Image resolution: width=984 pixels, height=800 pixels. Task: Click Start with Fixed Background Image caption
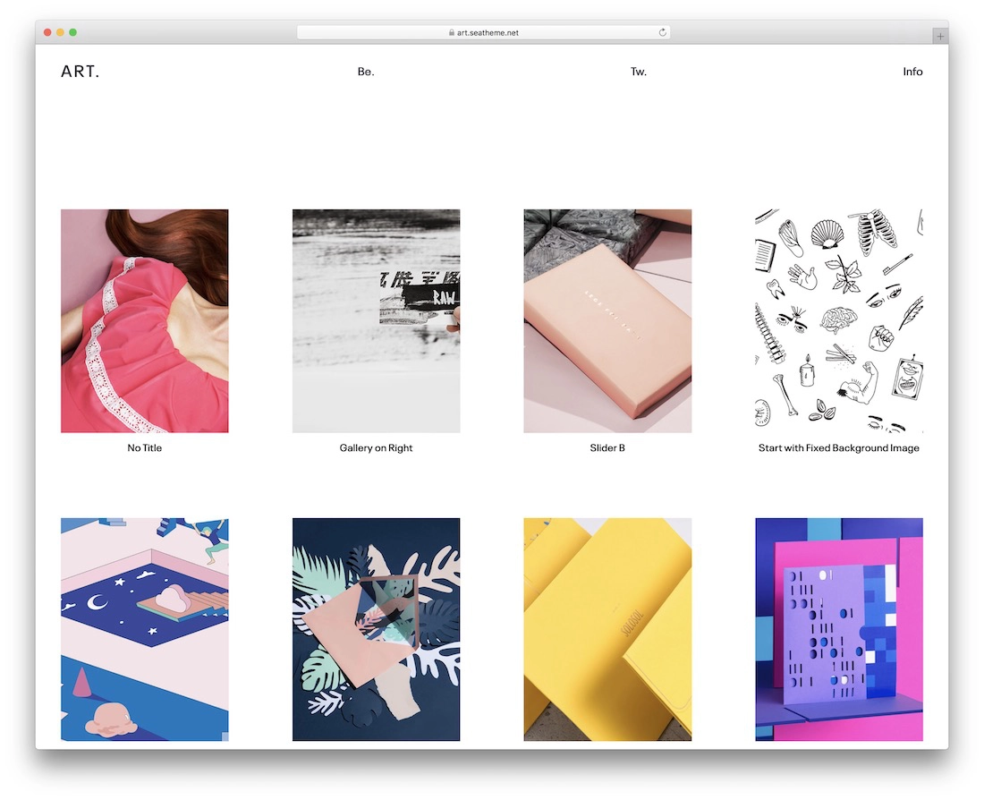tap(839, 448)
